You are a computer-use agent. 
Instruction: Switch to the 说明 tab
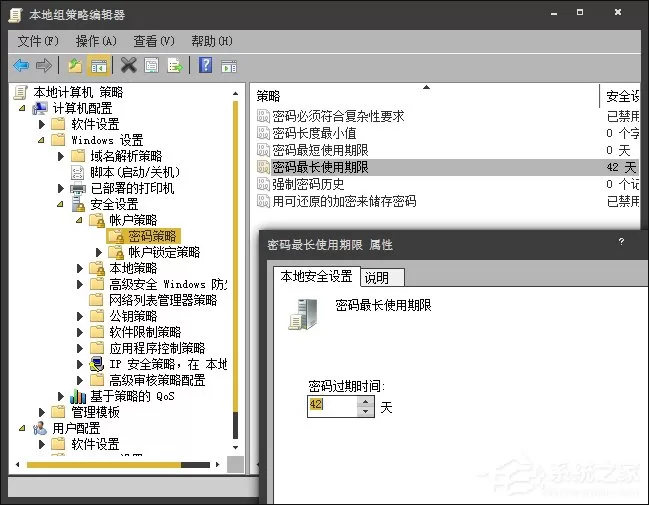(x=382, y=277)
